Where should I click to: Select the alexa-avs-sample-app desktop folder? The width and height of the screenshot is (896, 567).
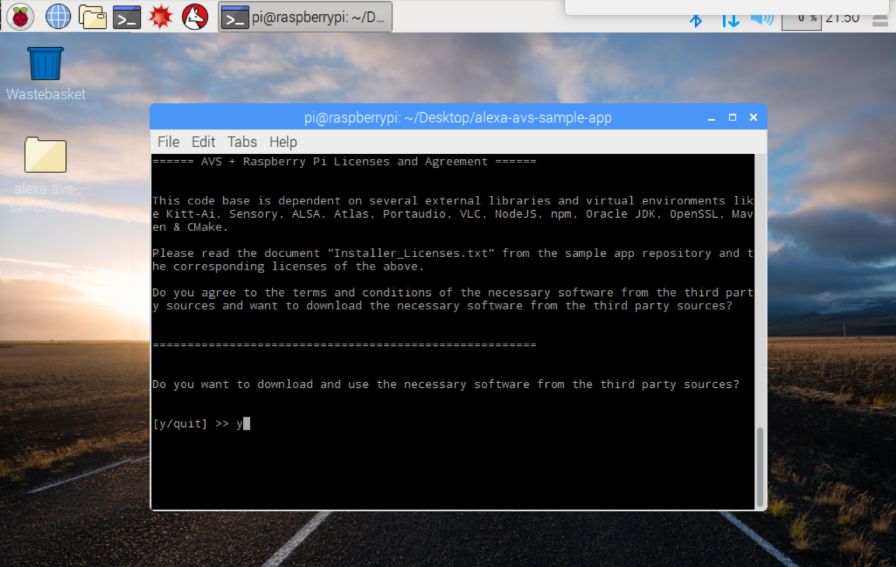pyautogui.click(x=46, y=174)
